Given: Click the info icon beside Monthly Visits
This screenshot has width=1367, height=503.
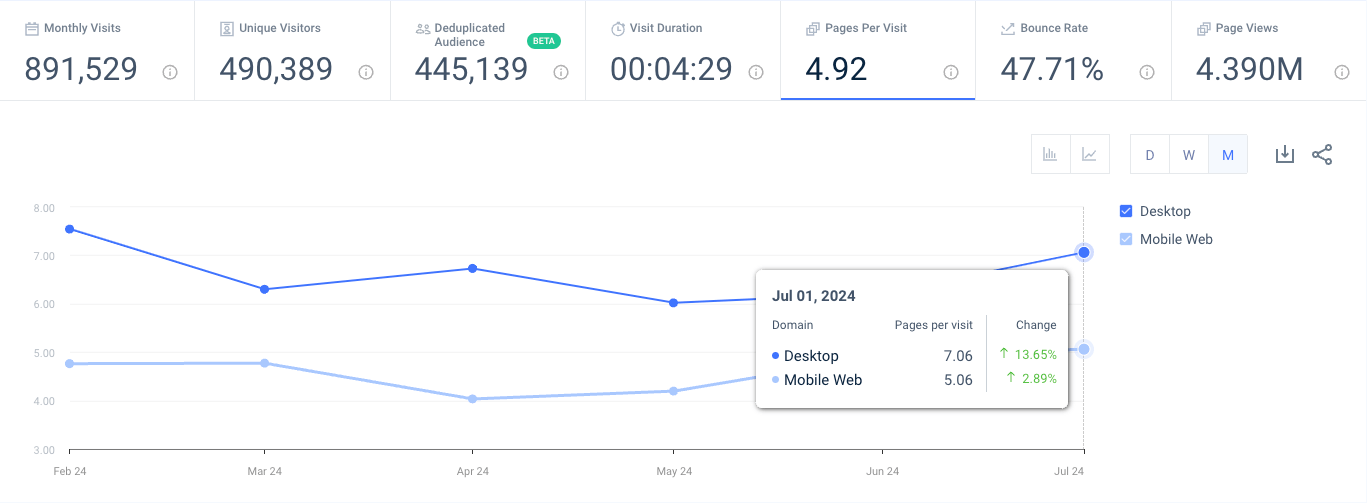Looking at the screenshot, I should coord(170,72).
